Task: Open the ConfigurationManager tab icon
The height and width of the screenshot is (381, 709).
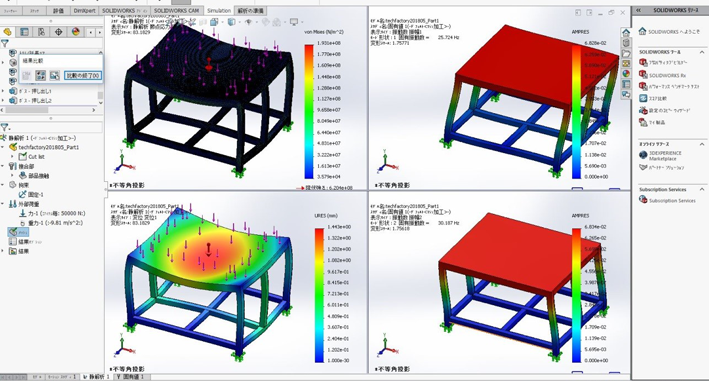Action: (41, 32)
